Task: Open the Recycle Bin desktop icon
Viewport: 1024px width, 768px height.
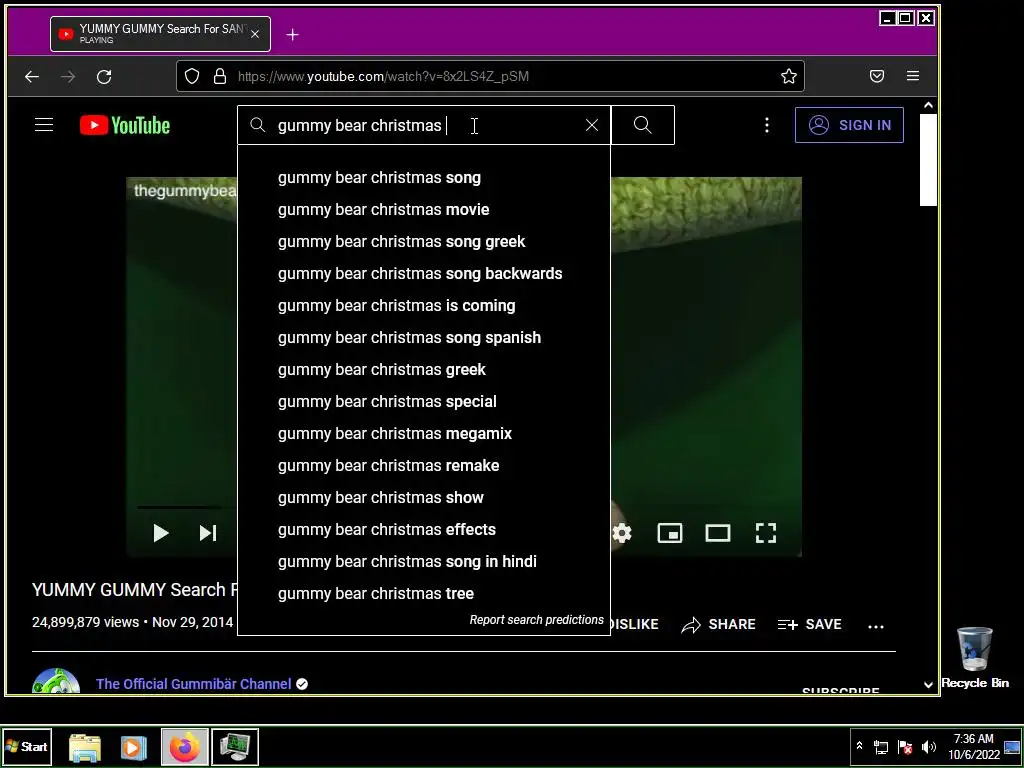Action: tap(974, 658)
